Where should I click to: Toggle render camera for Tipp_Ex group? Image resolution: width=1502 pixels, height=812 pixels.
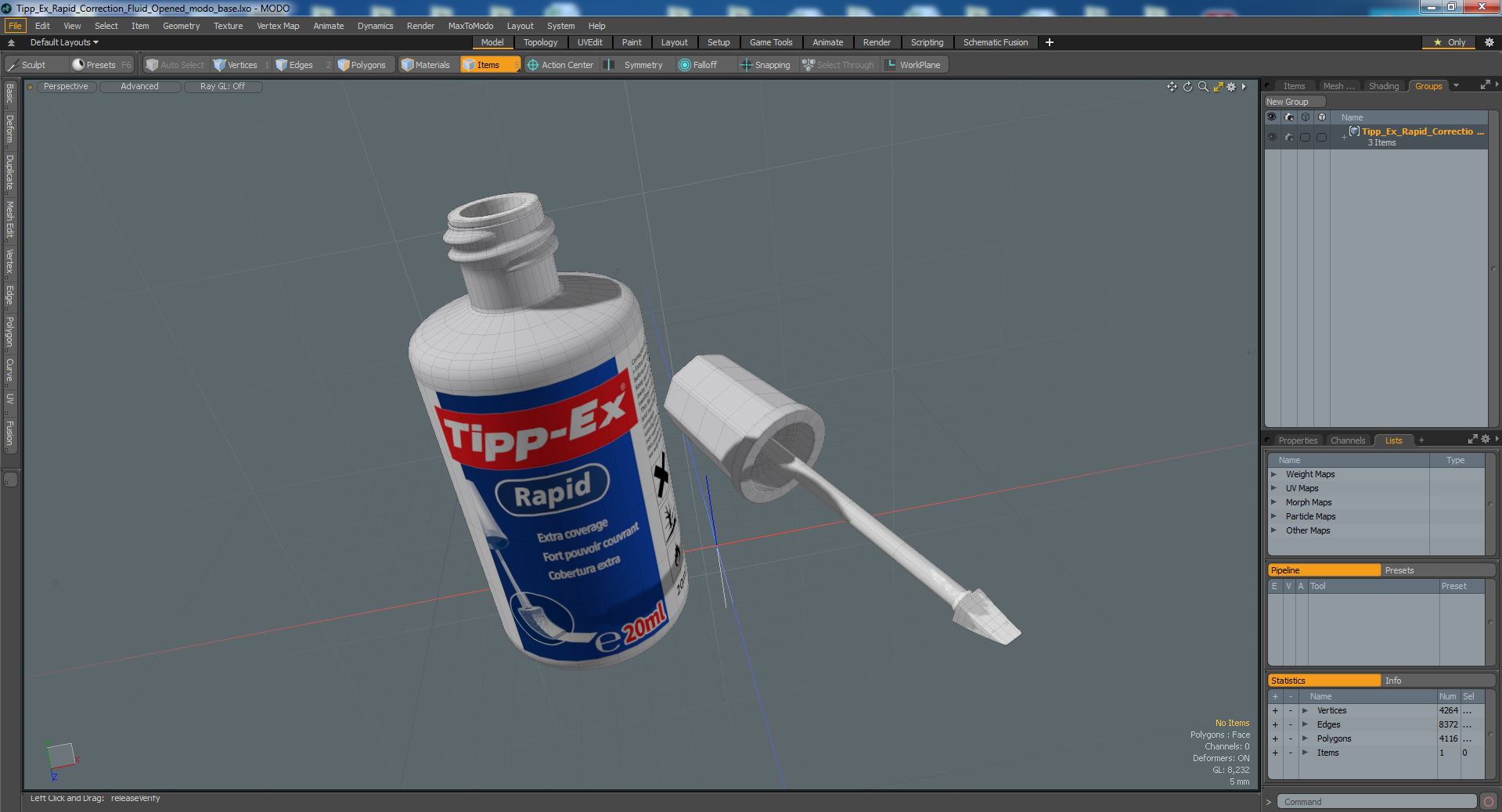(x=1289, y=137)
